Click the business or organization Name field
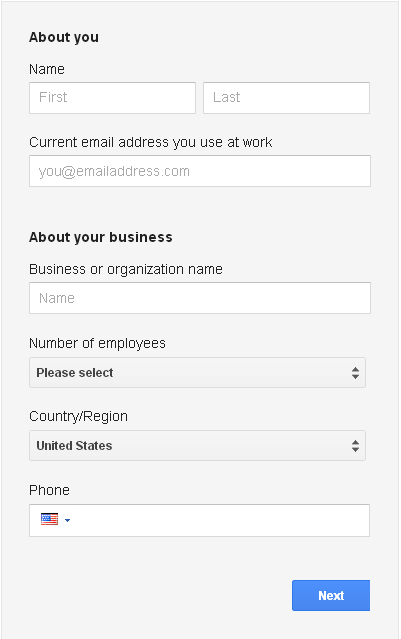The width and height of the screenshot is (401, 639). point(200,298)
